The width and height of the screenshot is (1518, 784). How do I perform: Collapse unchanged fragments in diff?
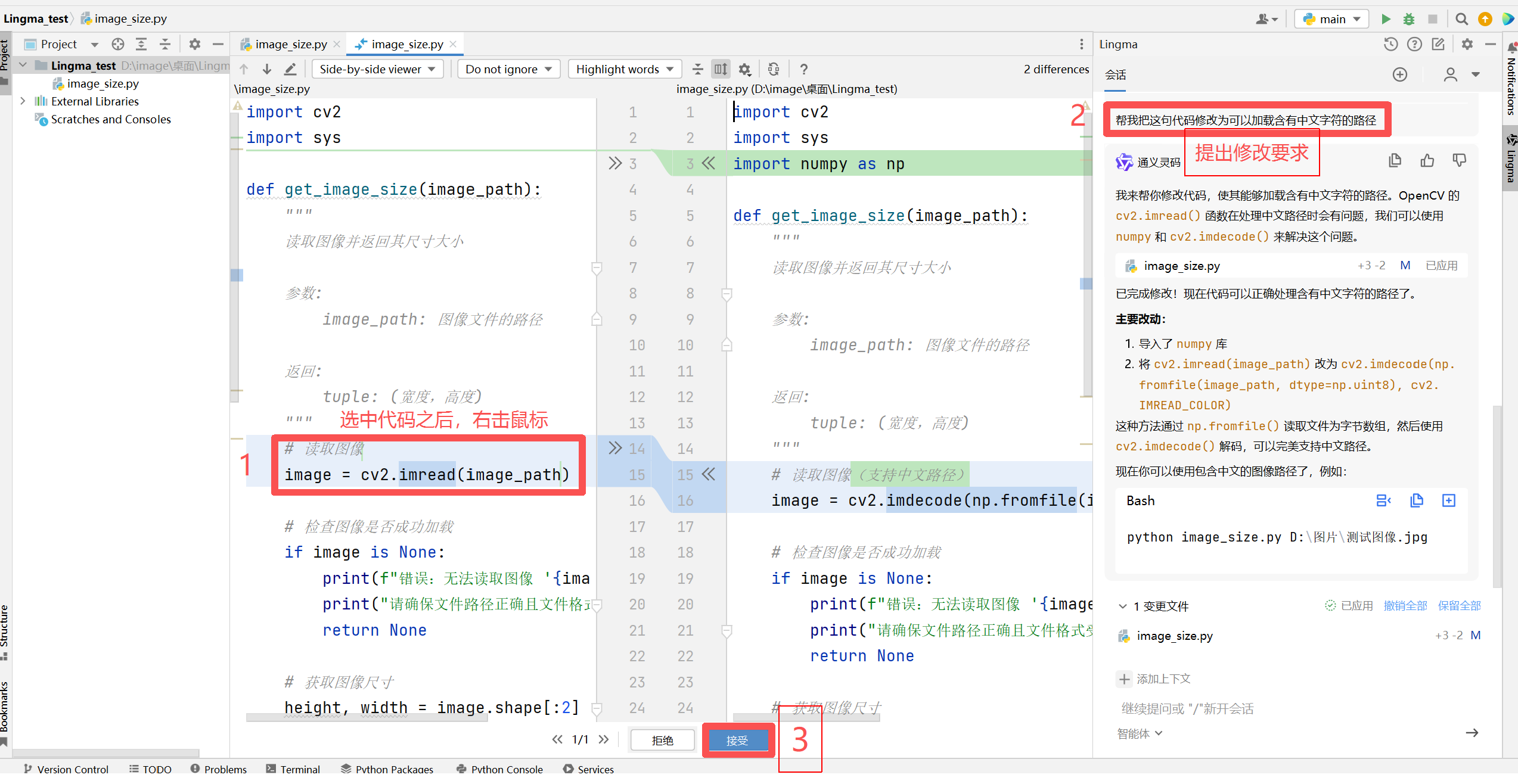pyautogui.click(x=697, y=69)
